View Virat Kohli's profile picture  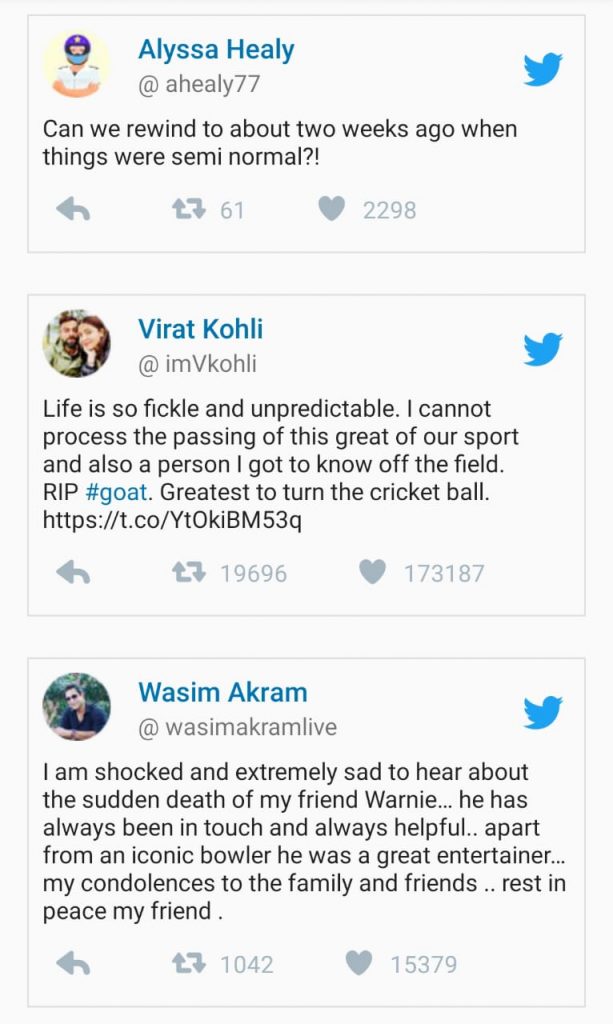(x=76, y=344)
